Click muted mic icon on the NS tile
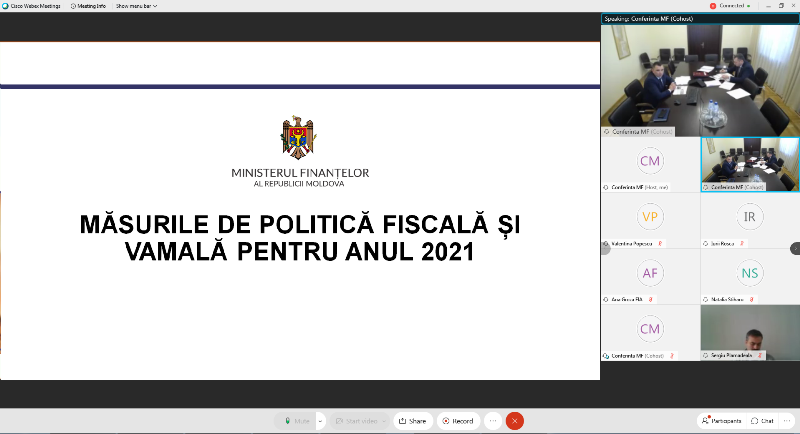The image size is (800, 434). [752, 300]
